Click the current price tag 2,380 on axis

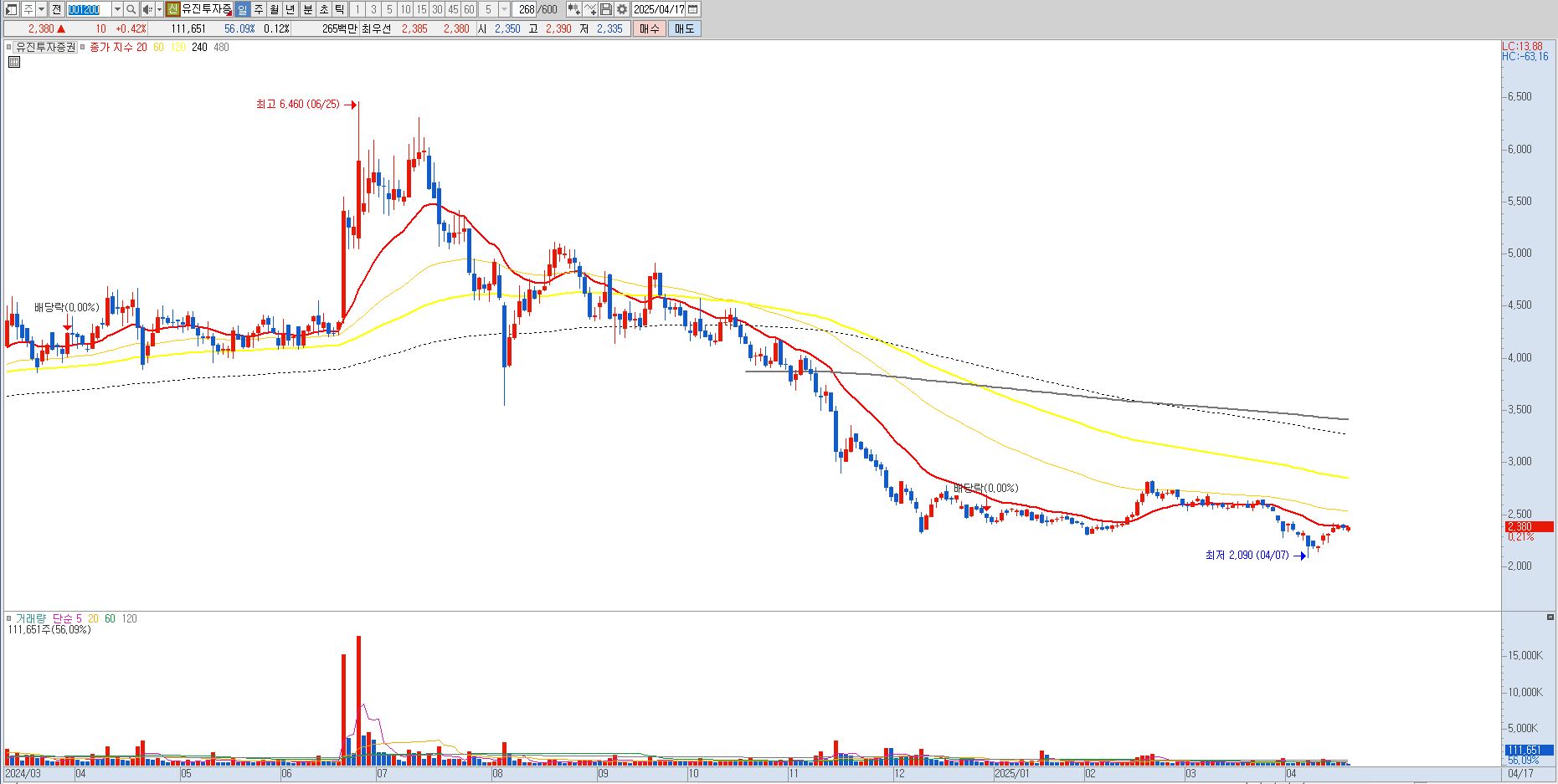point(1528,526)
